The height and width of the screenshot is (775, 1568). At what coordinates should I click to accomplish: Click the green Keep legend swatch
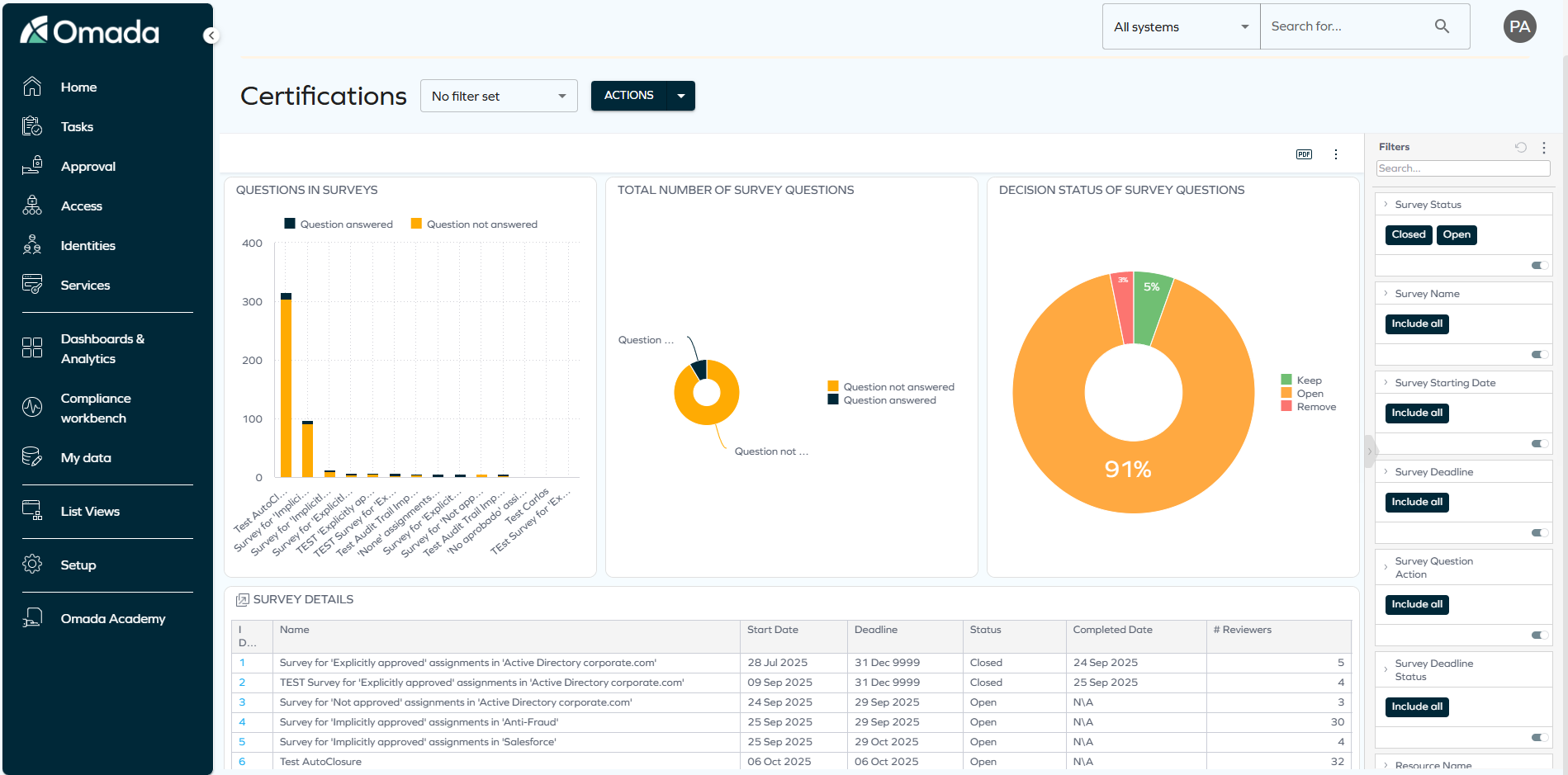coord(1286,380)
